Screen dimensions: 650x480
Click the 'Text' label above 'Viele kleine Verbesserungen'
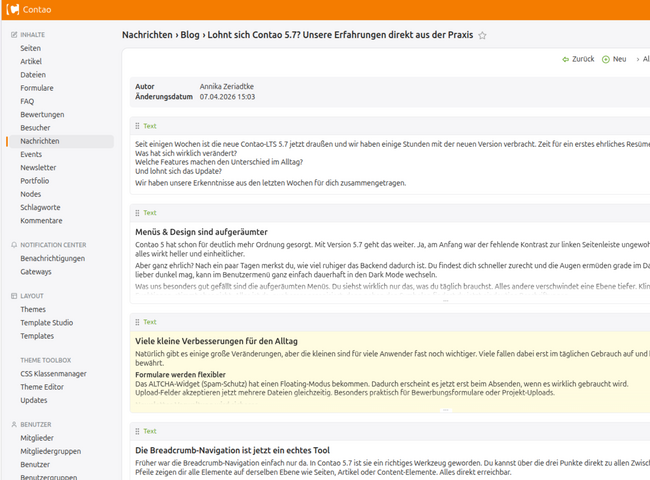[150, 322]
